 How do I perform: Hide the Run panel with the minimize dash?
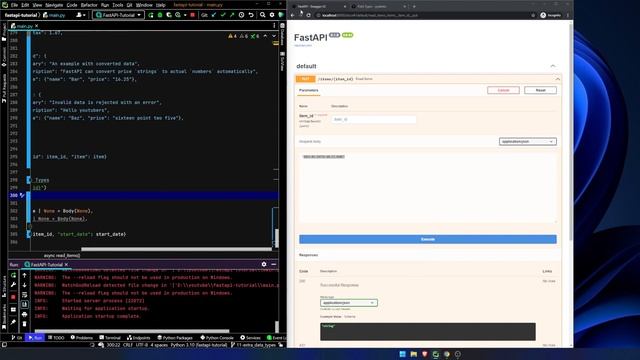273,264
